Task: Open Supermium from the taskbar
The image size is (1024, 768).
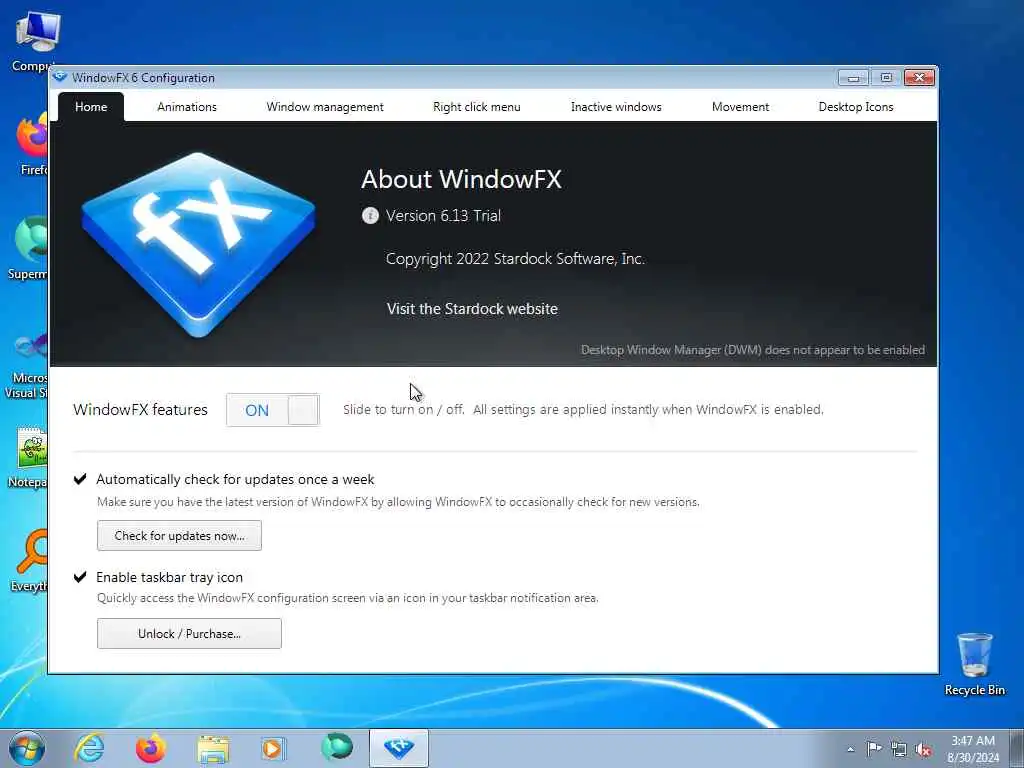Action: click(337, 747)
